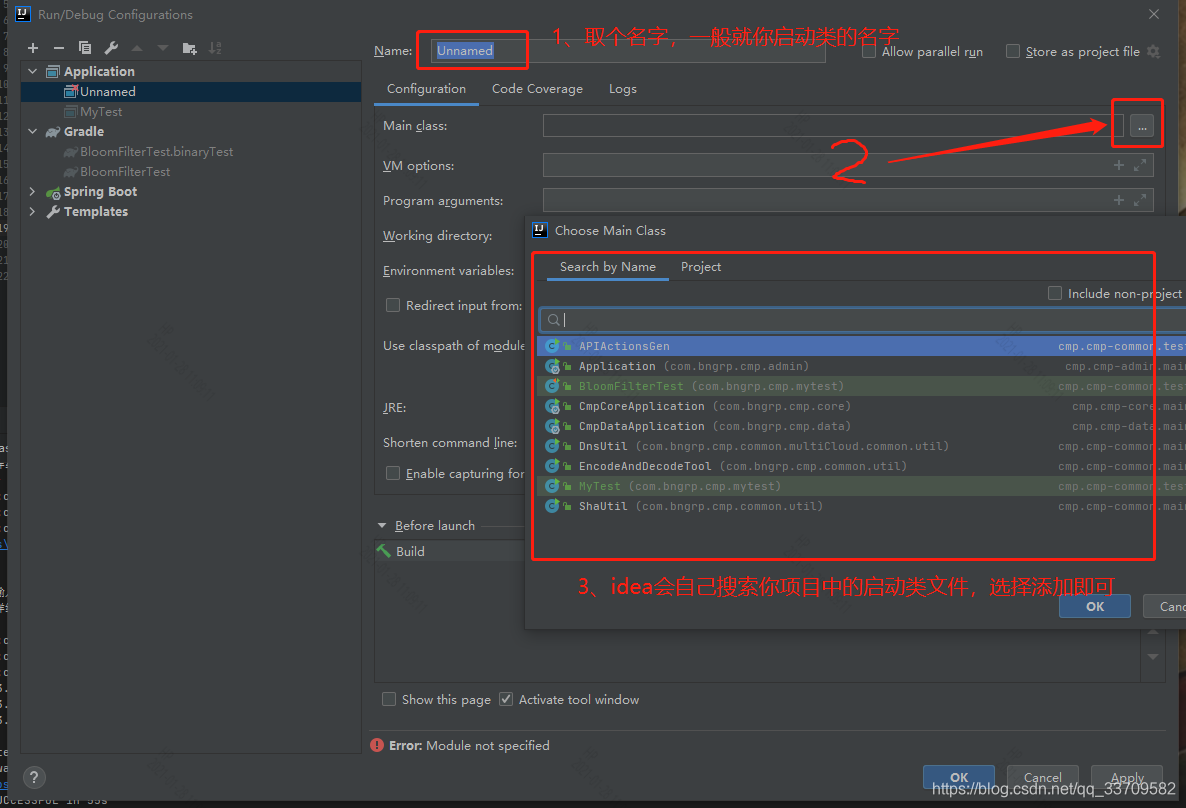Click the Main class input field
This screenshot has width=1186, height=808.
[x=833, y=126]
